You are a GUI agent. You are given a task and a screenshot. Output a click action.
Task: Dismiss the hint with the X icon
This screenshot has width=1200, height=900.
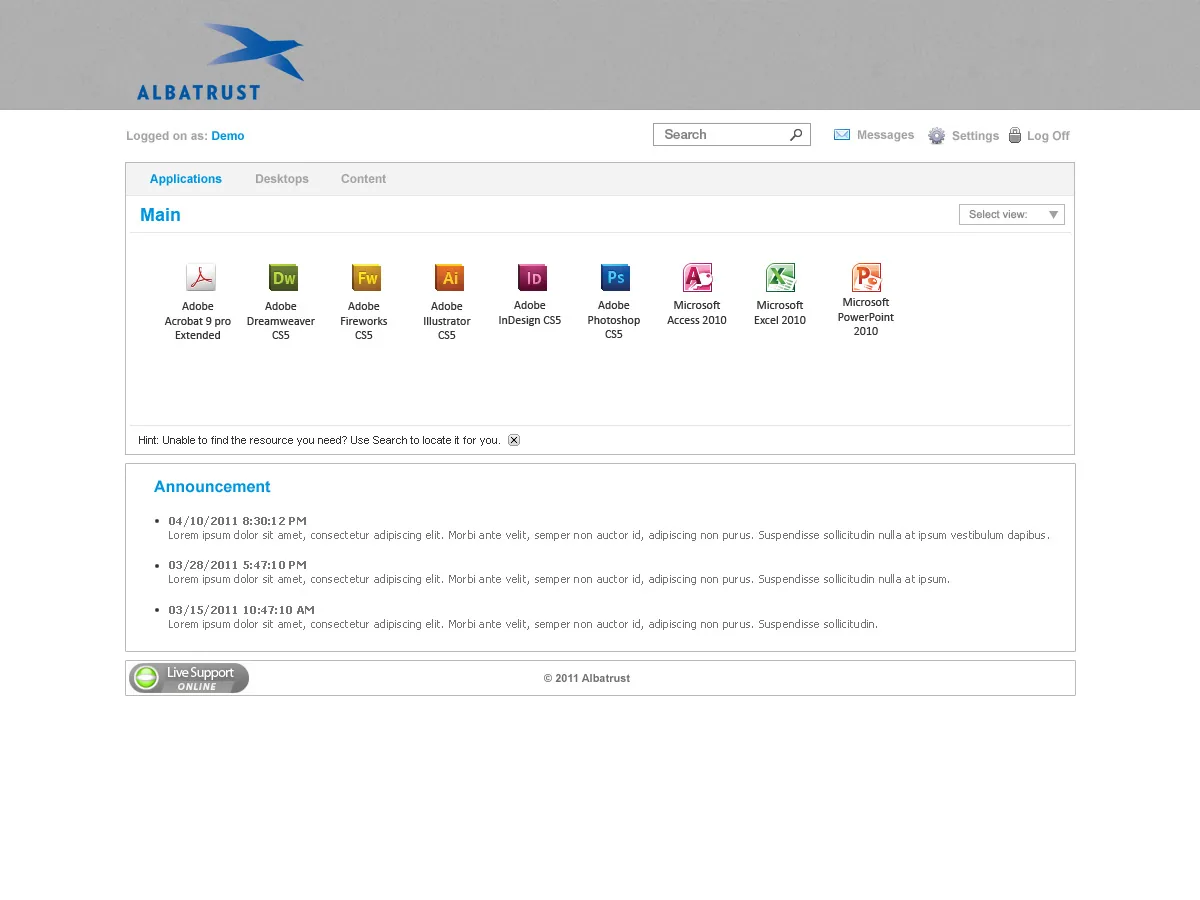tap(514, 440)
